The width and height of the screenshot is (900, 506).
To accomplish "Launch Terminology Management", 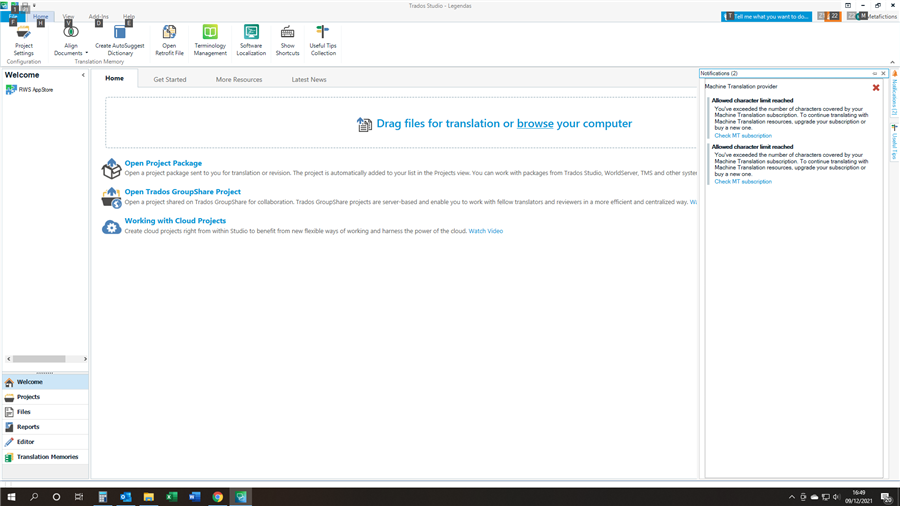I will tap(210, 40).
